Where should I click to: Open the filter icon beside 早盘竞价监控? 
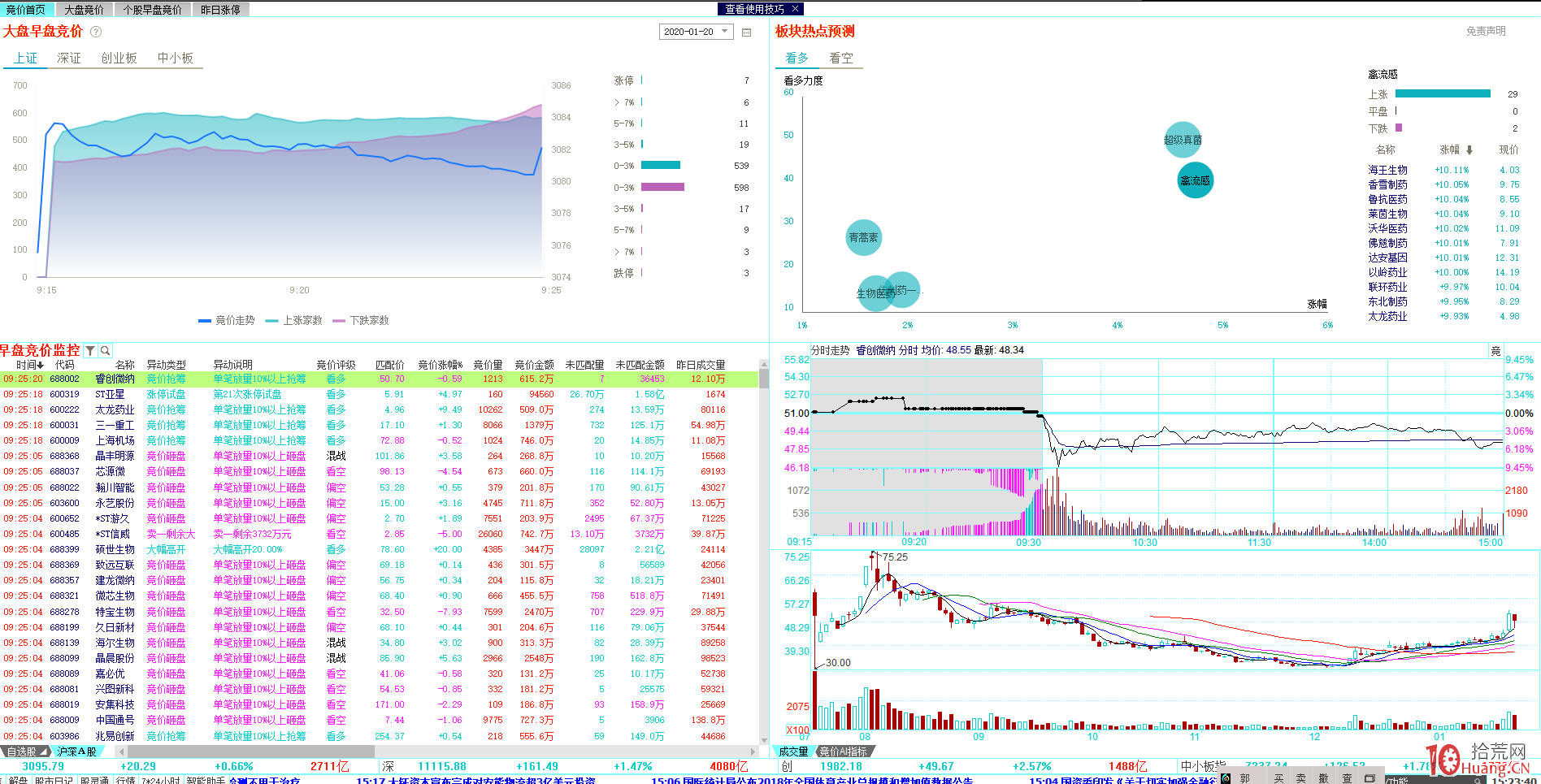tap(90, 351)
